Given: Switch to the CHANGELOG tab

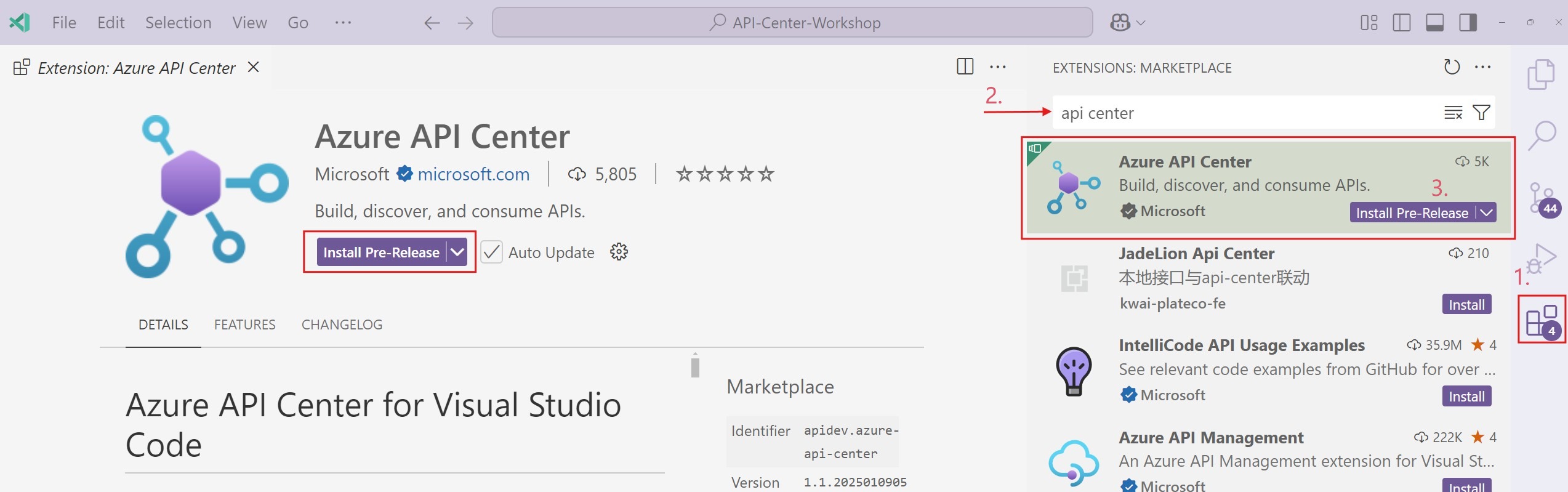Looking at the screenshot, I should click(x=342, y=325).
